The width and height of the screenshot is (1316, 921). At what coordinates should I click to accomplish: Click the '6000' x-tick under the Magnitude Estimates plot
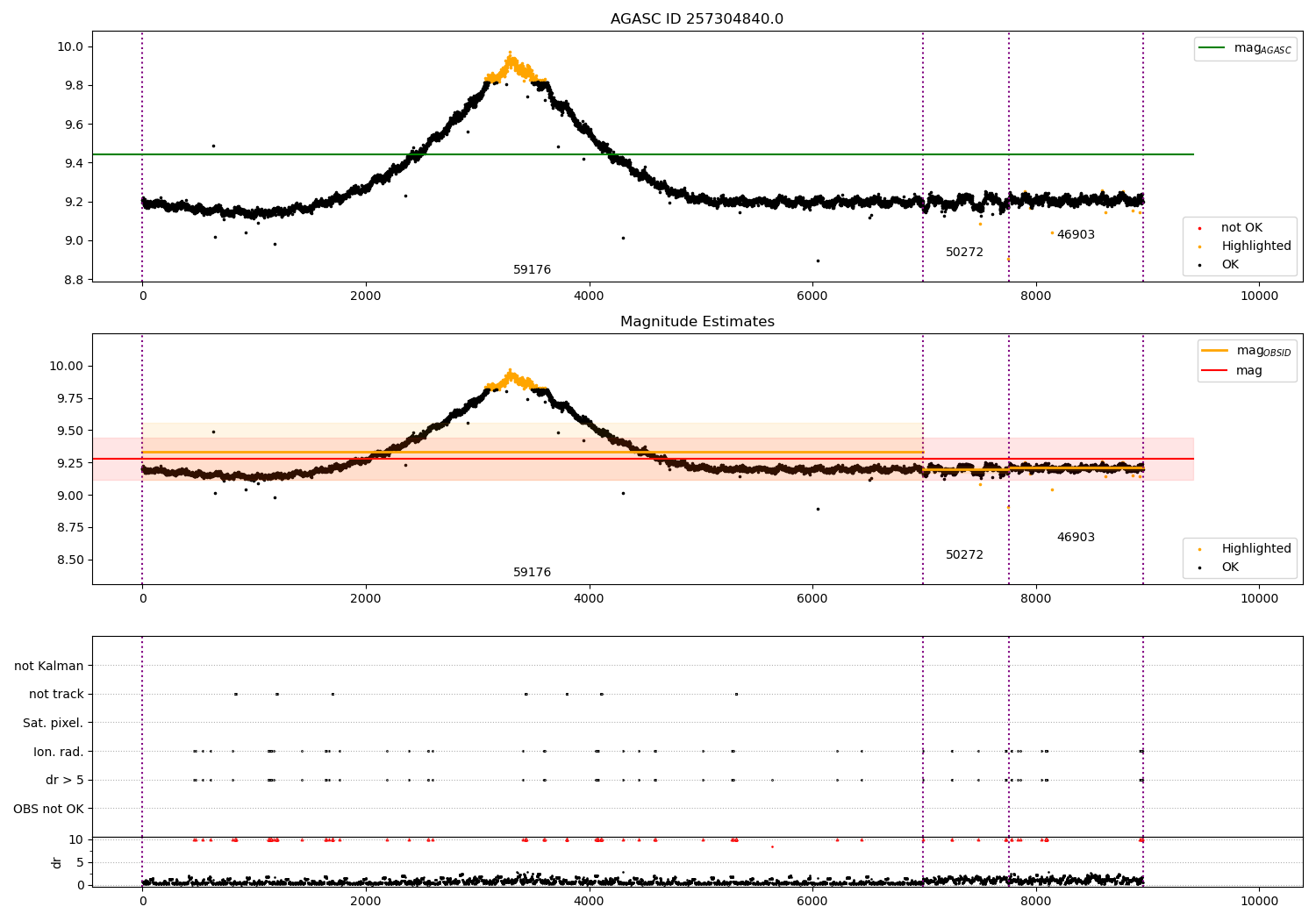coord(812,599)
